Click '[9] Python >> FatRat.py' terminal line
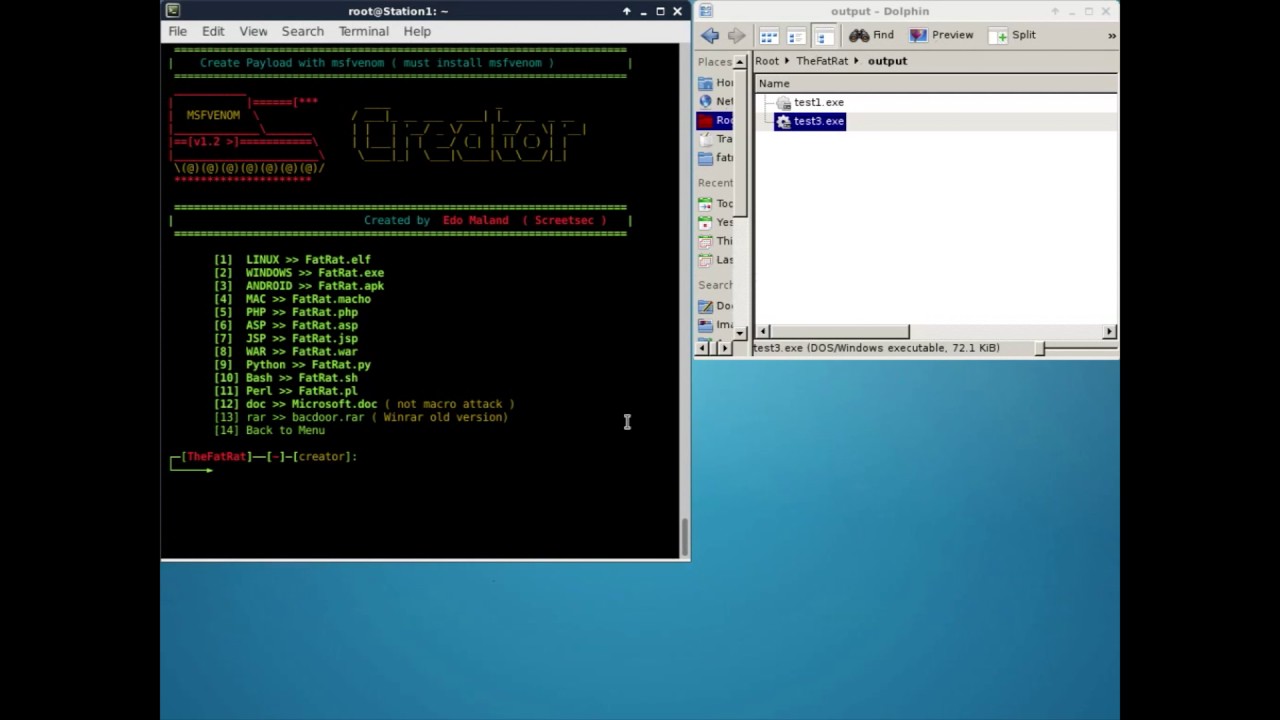The height and width of the screenshot is (720, 1280). pos(292,364)
